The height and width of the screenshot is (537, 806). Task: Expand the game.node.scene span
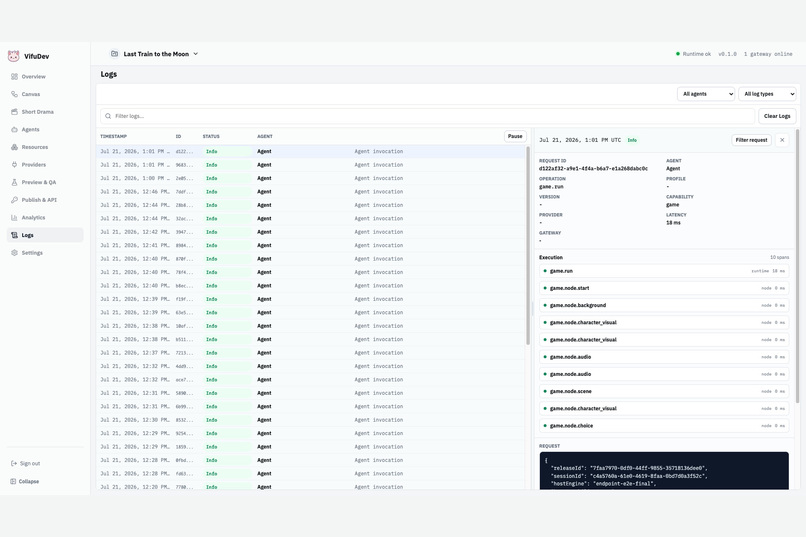pos(664,392)
